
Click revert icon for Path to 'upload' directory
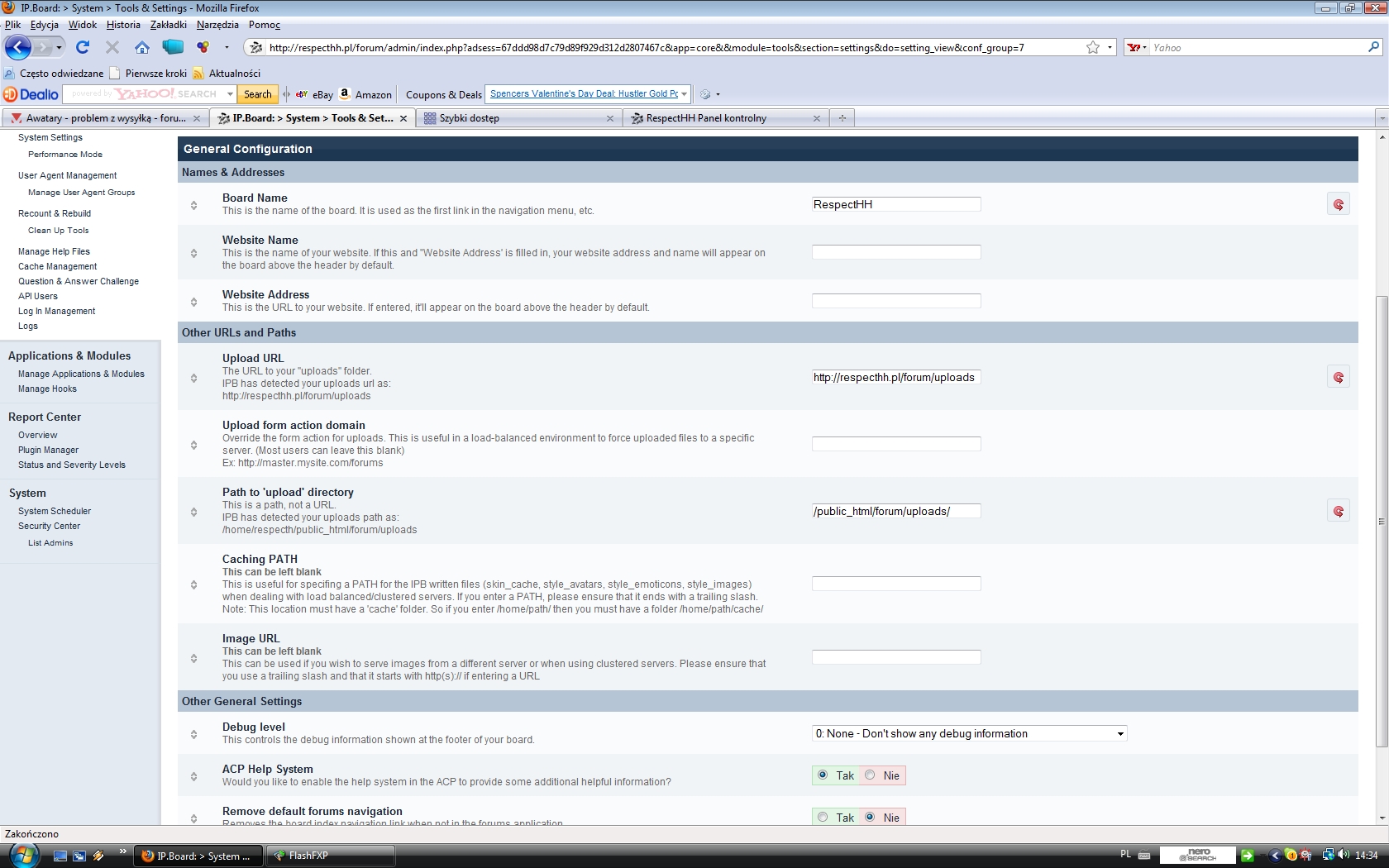(1338, 511)
